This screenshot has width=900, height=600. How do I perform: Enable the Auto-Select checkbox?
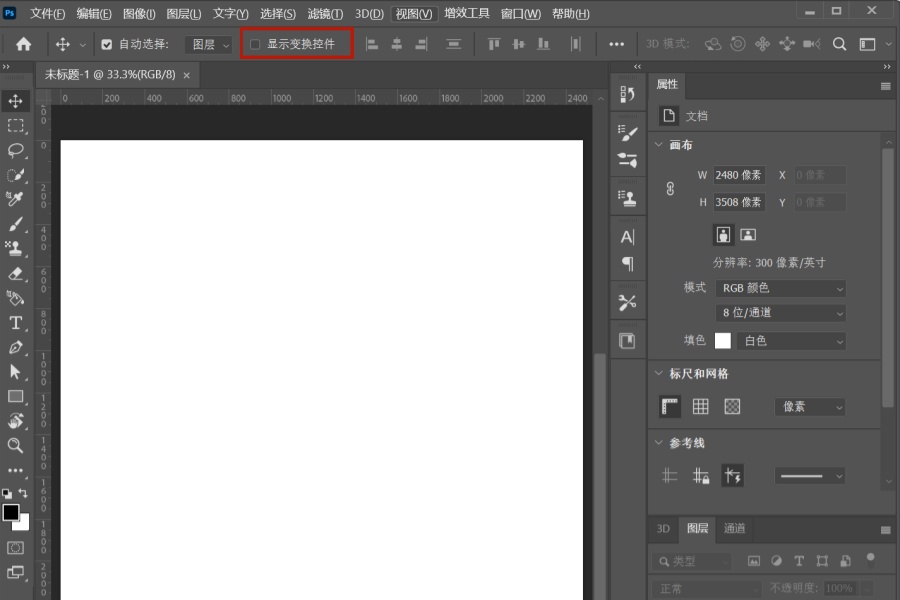107,44
